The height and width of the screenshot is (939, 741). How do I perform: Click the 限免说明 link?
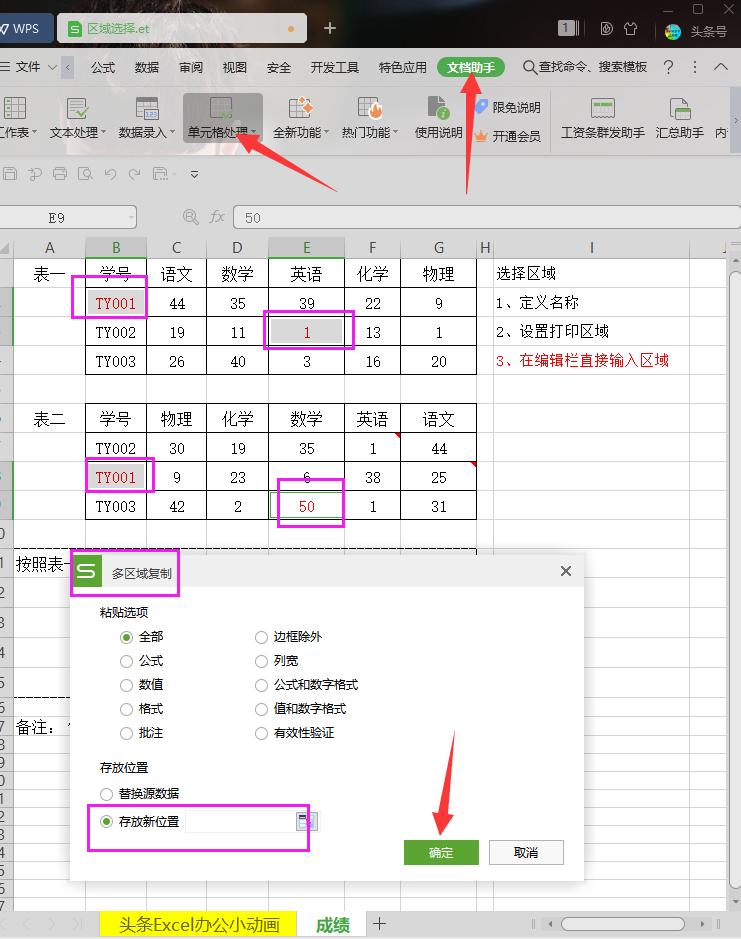pos(508,107)
